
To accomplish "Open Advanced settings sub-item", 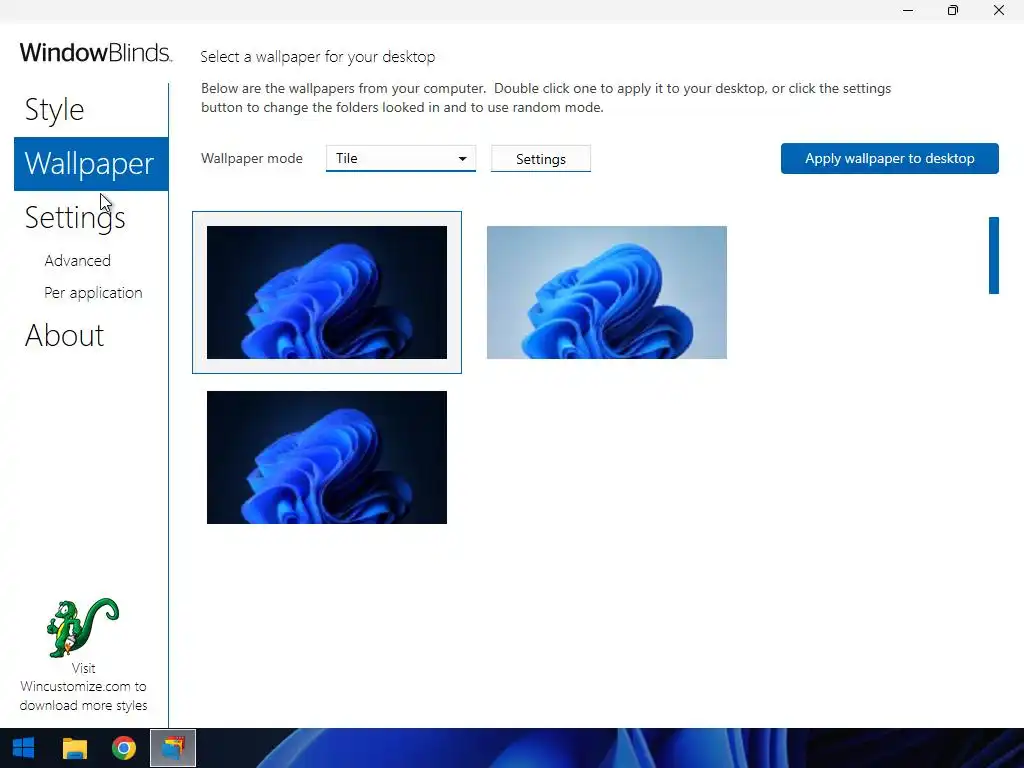I will click(77, 261).
